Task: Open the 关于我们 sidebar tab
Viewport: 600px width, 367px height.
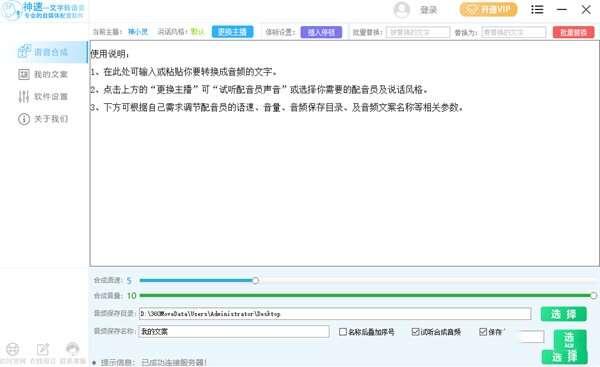Action: 44,119
